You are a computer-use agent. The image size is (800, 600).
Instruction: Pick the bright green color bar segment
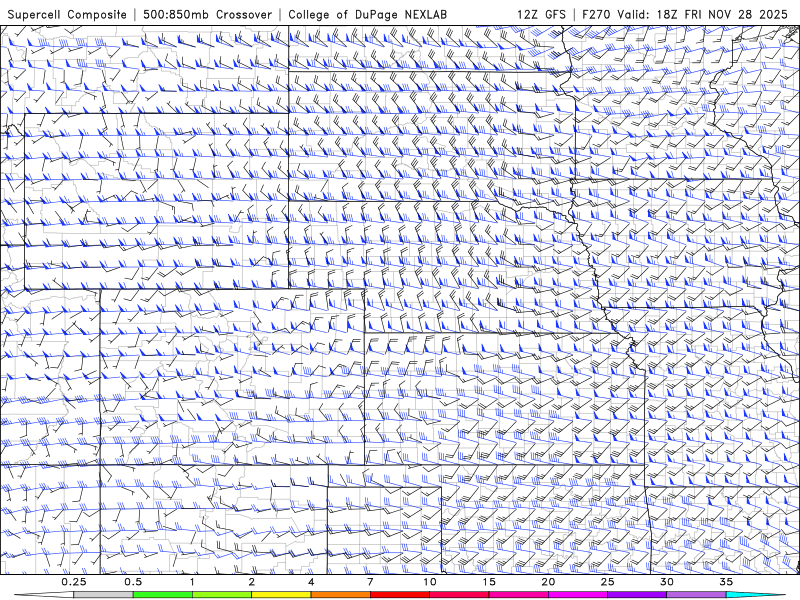(x=163, y=595)
